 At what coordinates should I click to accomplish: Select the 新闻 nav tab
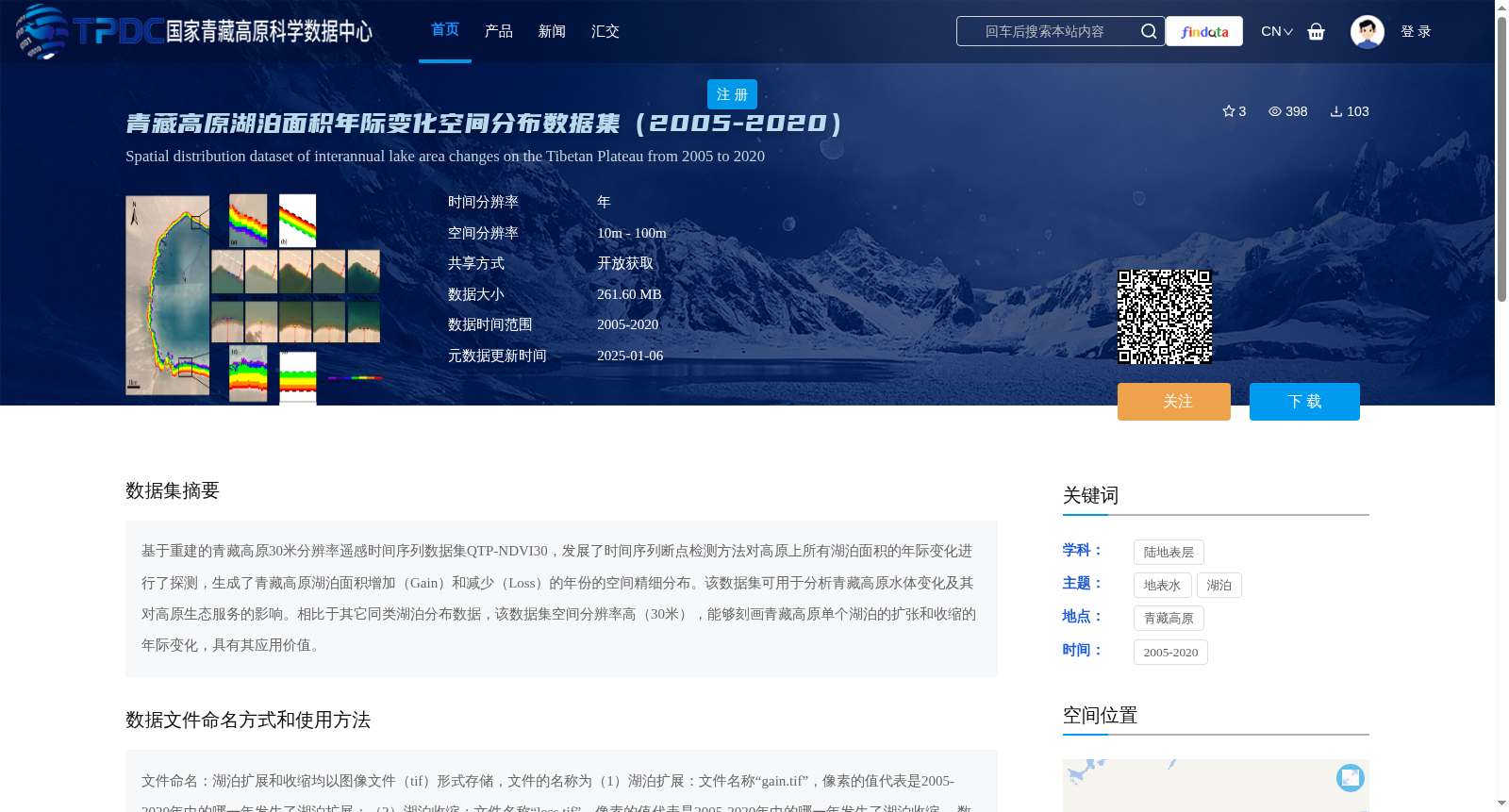tap(552, 31)
